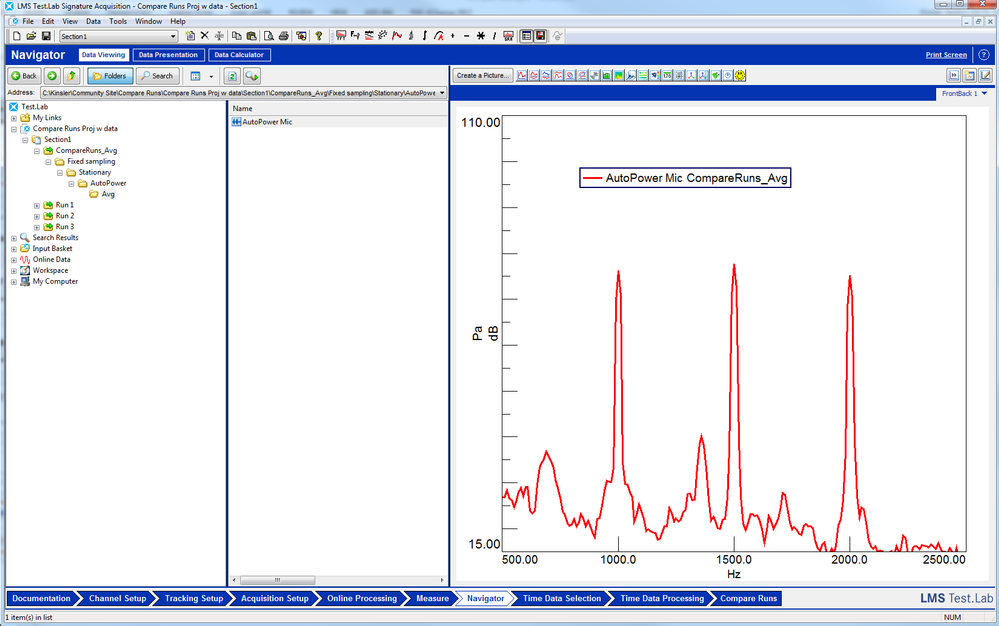Click the magnifier with green arrow icon
999x626 pixels.
coord(252,76)
